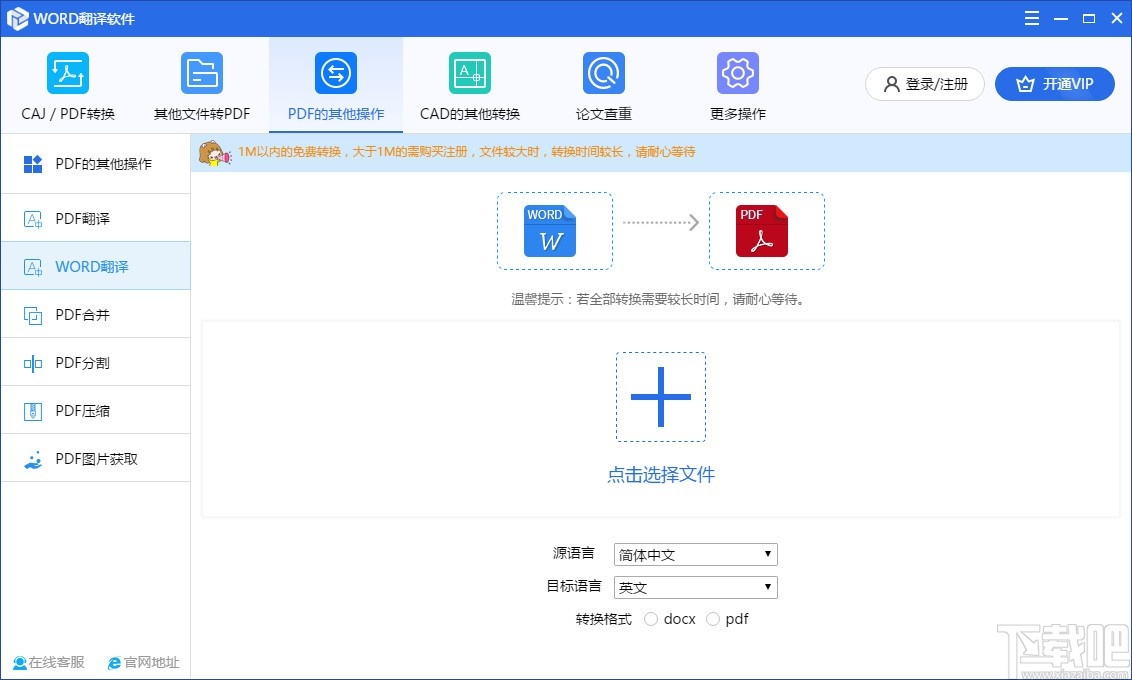
Task: Open the 目标语言 dropdown showing 英文
Action: click(695, 587)
